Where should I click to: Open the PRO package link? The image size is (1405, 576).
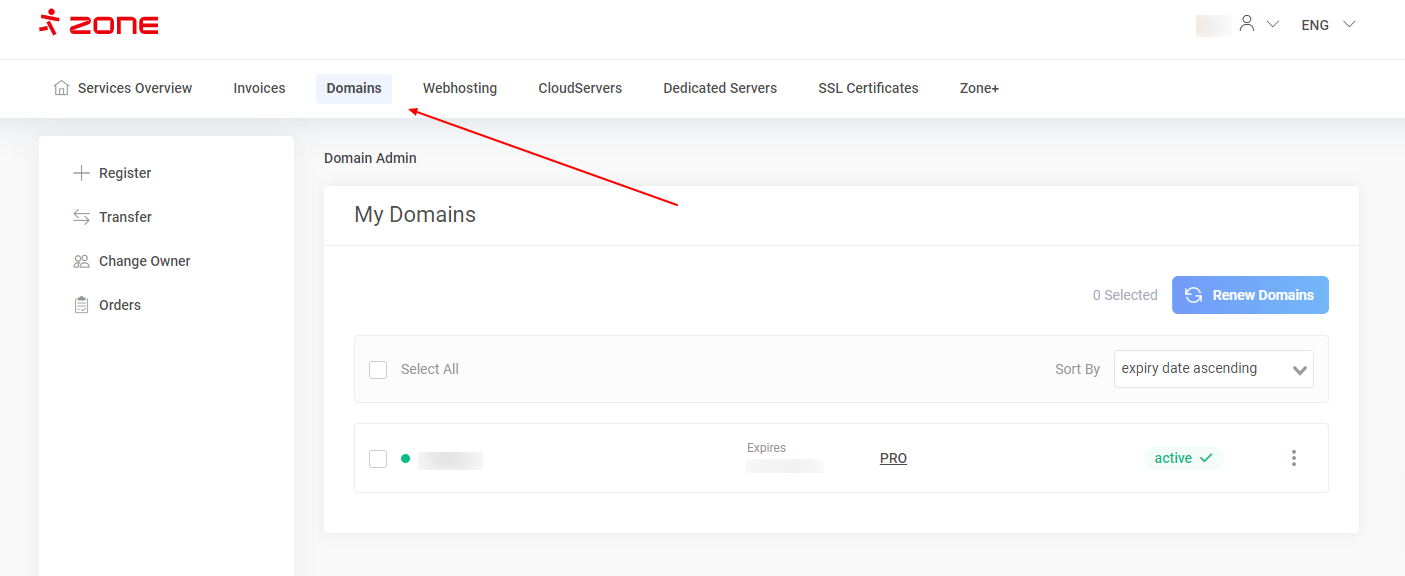tap(893, 458)
